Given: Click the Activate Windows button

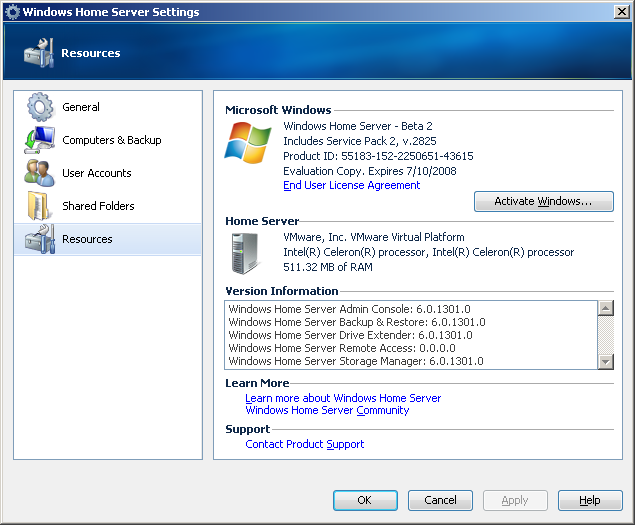Looking at the screenshot, I should coord(544,201).
